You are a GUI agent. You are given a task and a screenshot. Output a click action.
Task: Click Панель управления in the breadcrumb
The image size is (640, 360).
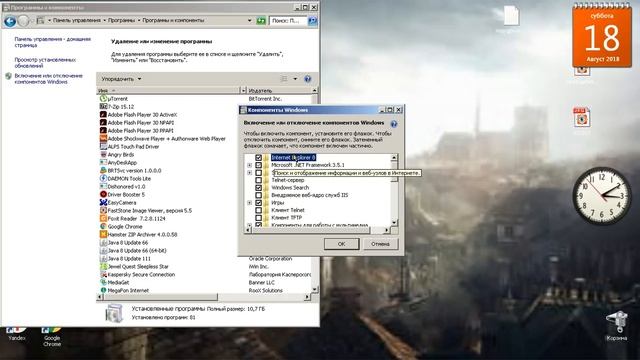point(77,20)
